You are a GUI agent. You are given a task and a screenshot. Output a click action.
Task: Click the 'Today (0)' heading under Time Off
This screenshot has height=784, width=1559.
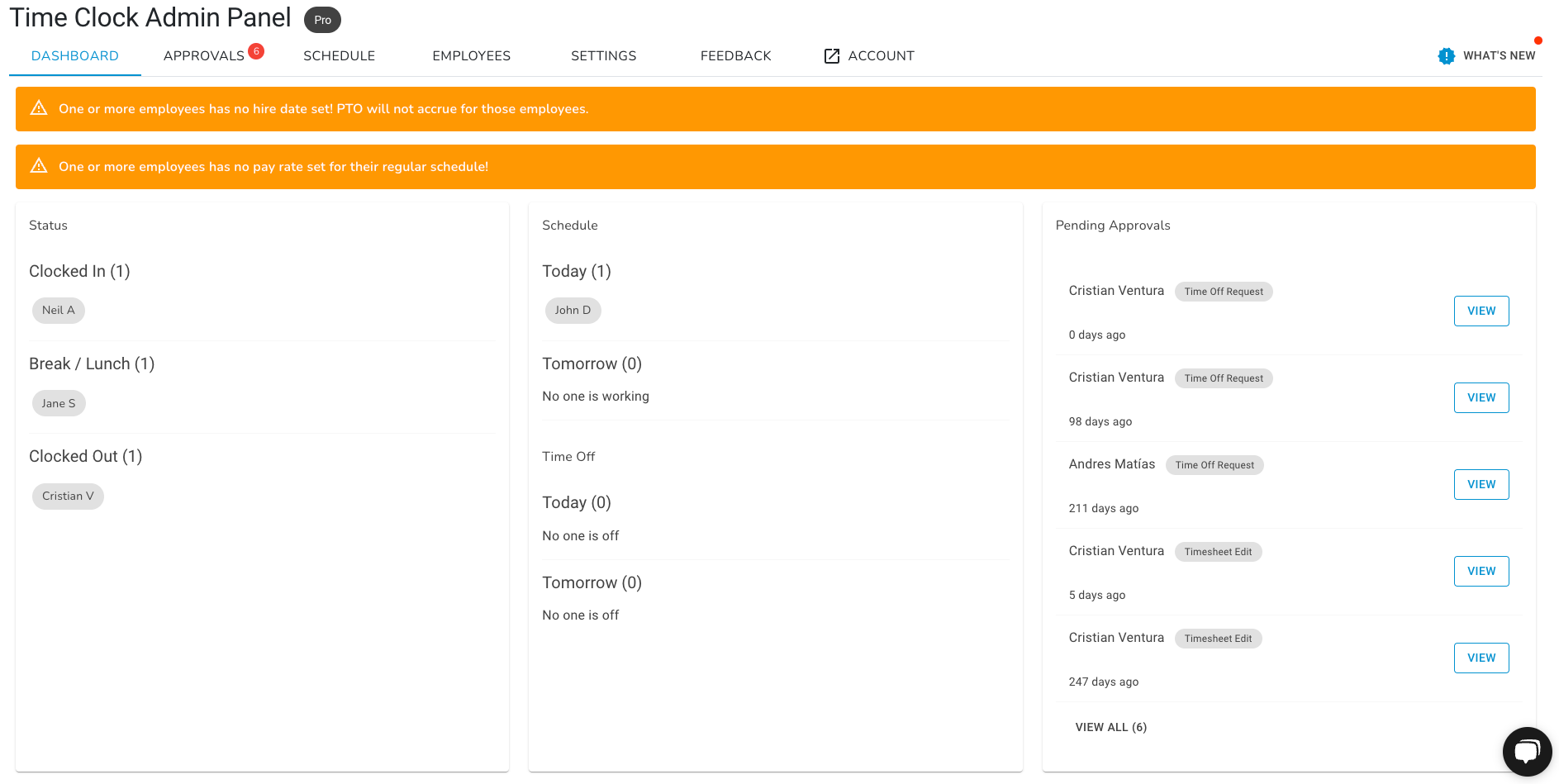[x=577, y=502]
